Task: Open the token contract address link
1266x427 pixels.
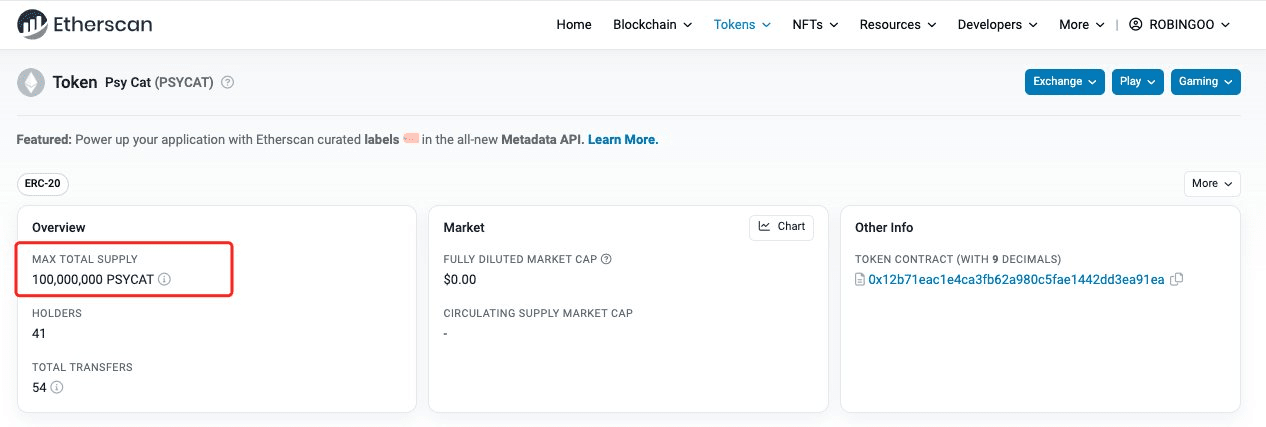Action: click(x=1016, y=280)
